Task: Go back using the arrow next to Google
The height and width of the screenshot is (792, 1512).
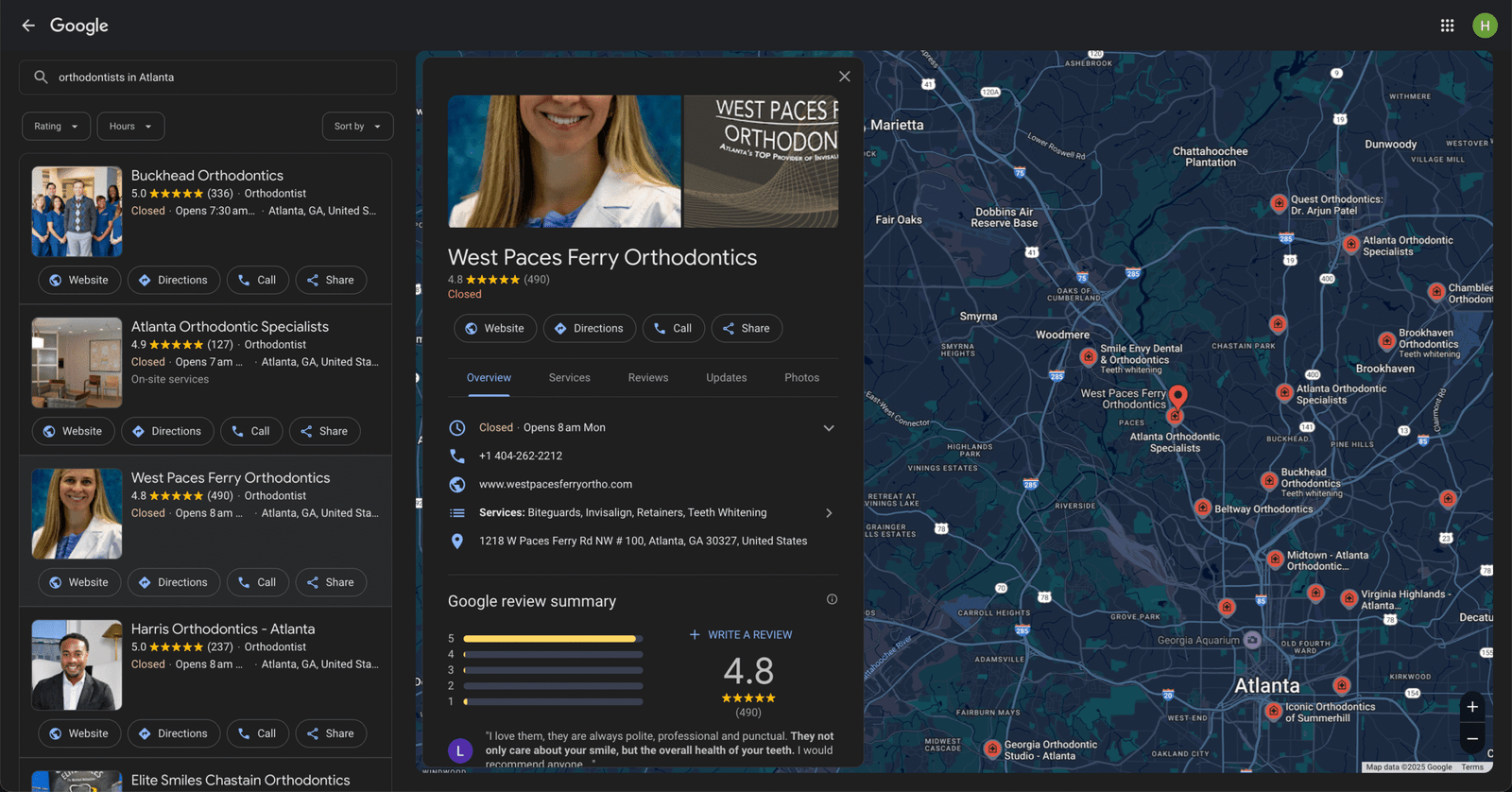Action: pos(28,26)
